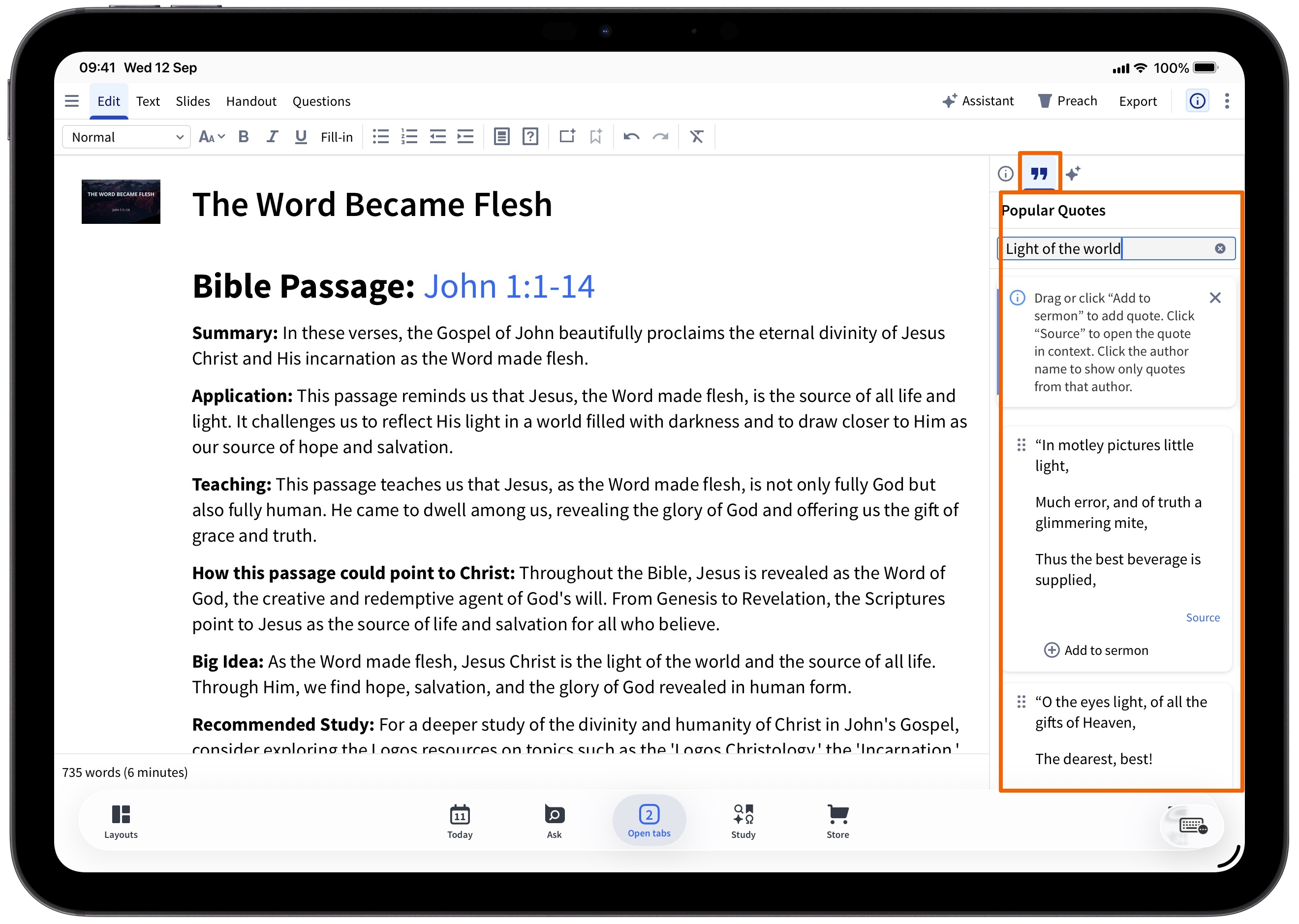
Task: Switch to the Edit tab
Action: [x=108, y=101]
